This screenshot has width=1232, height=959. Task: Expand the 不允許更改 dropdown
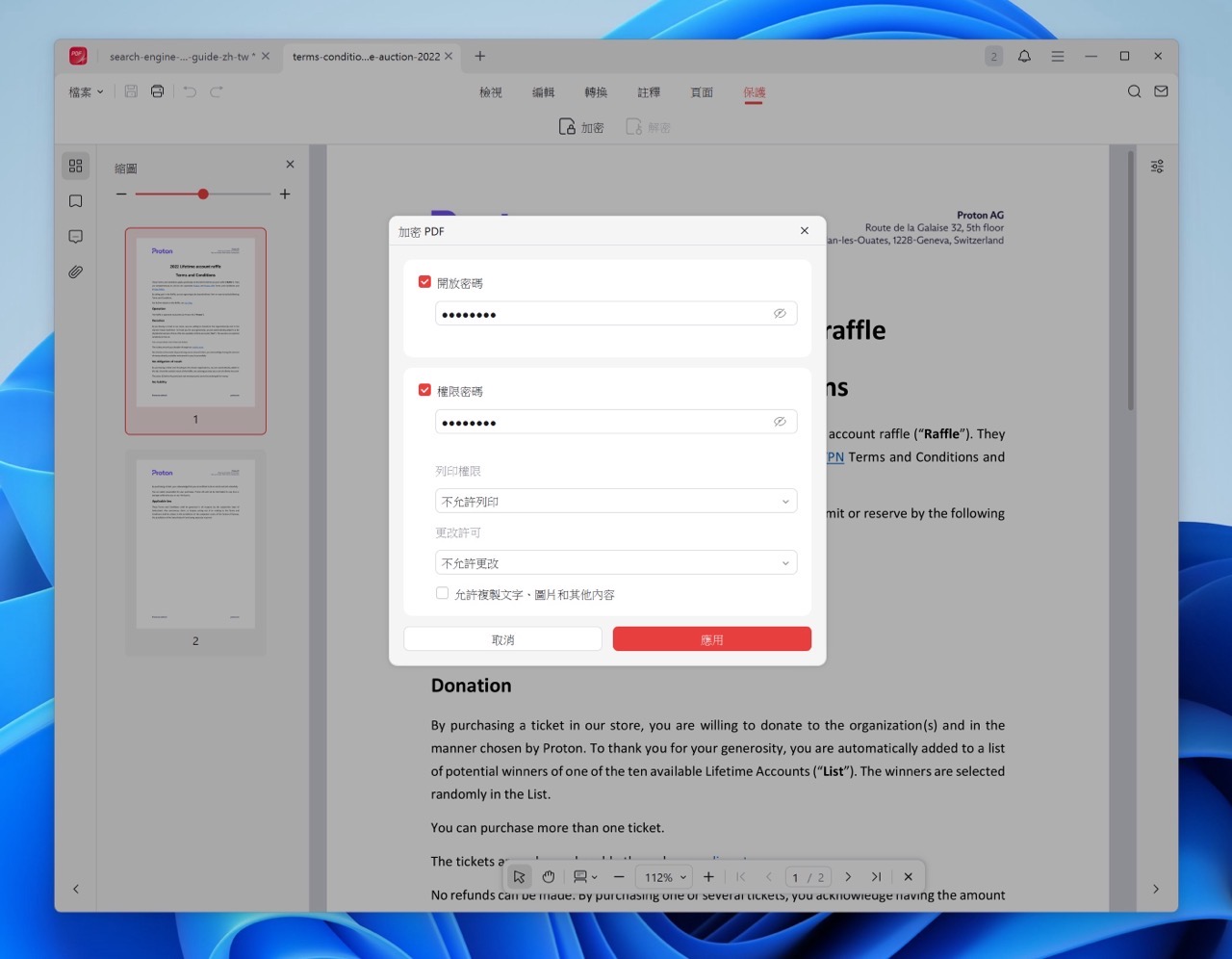click(x=616, y=563)
